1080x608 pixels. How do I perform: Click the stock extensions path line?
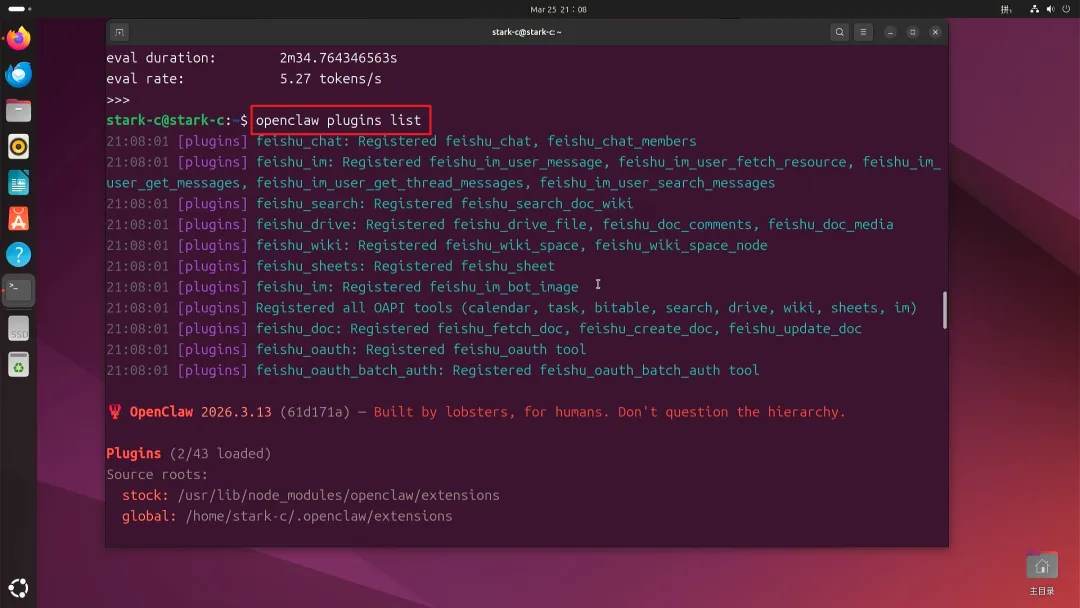pos(311,495)
